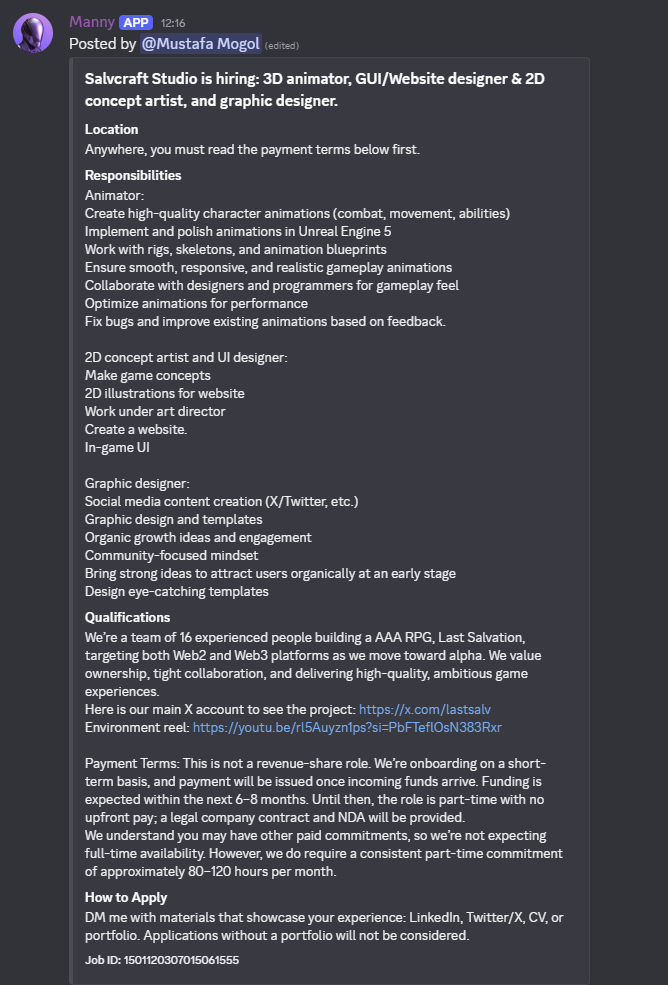Click the How to Apply heading
The image size is (668, 985).
(x=126, y=897)
